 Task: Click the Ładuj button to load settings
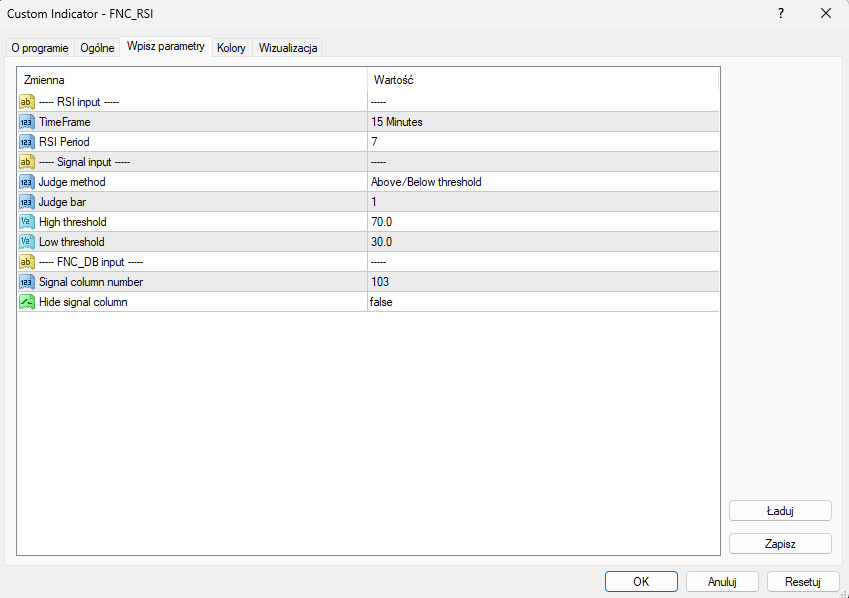point(780,511)
